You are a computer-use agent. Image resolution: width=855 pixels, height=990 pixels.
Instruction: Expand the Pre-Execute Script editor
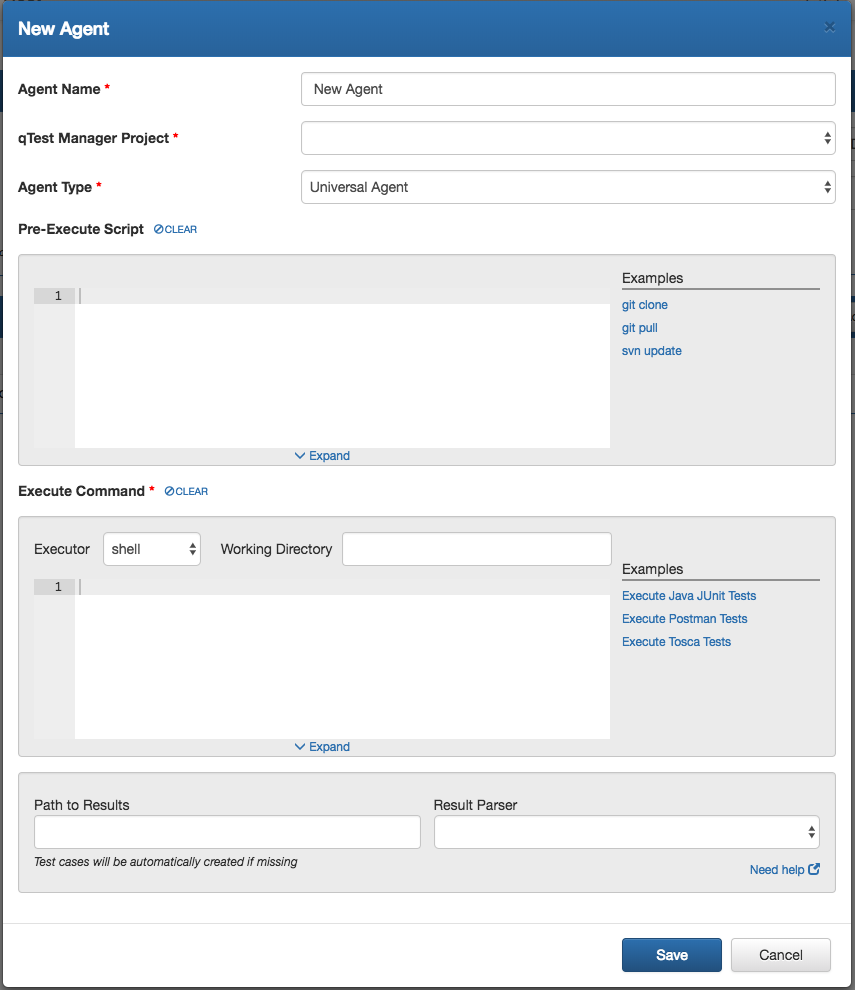point(322,456)
